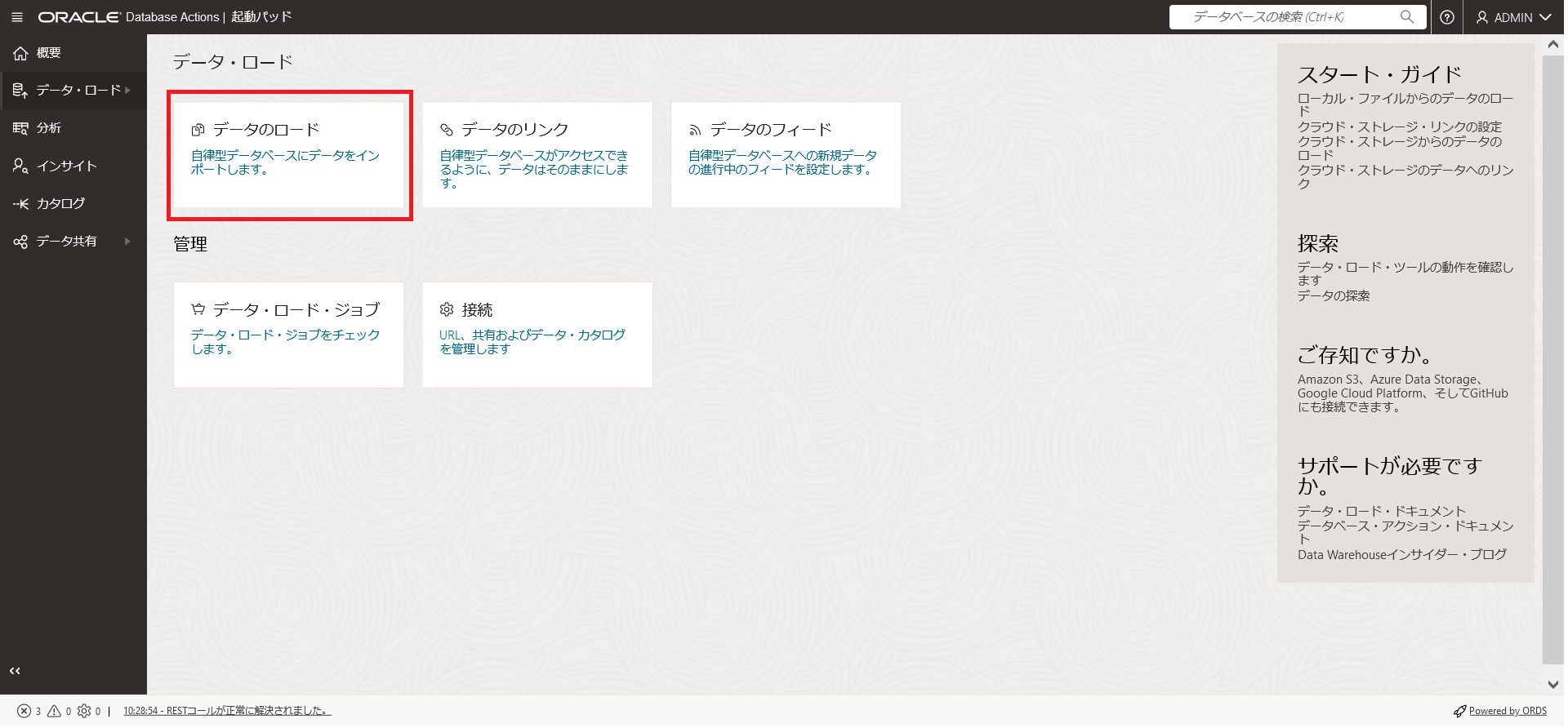The height and width of the screenshot is (728, 1568).
Task: Select インサイト in the navigation menu
Action: coord(73,166)
